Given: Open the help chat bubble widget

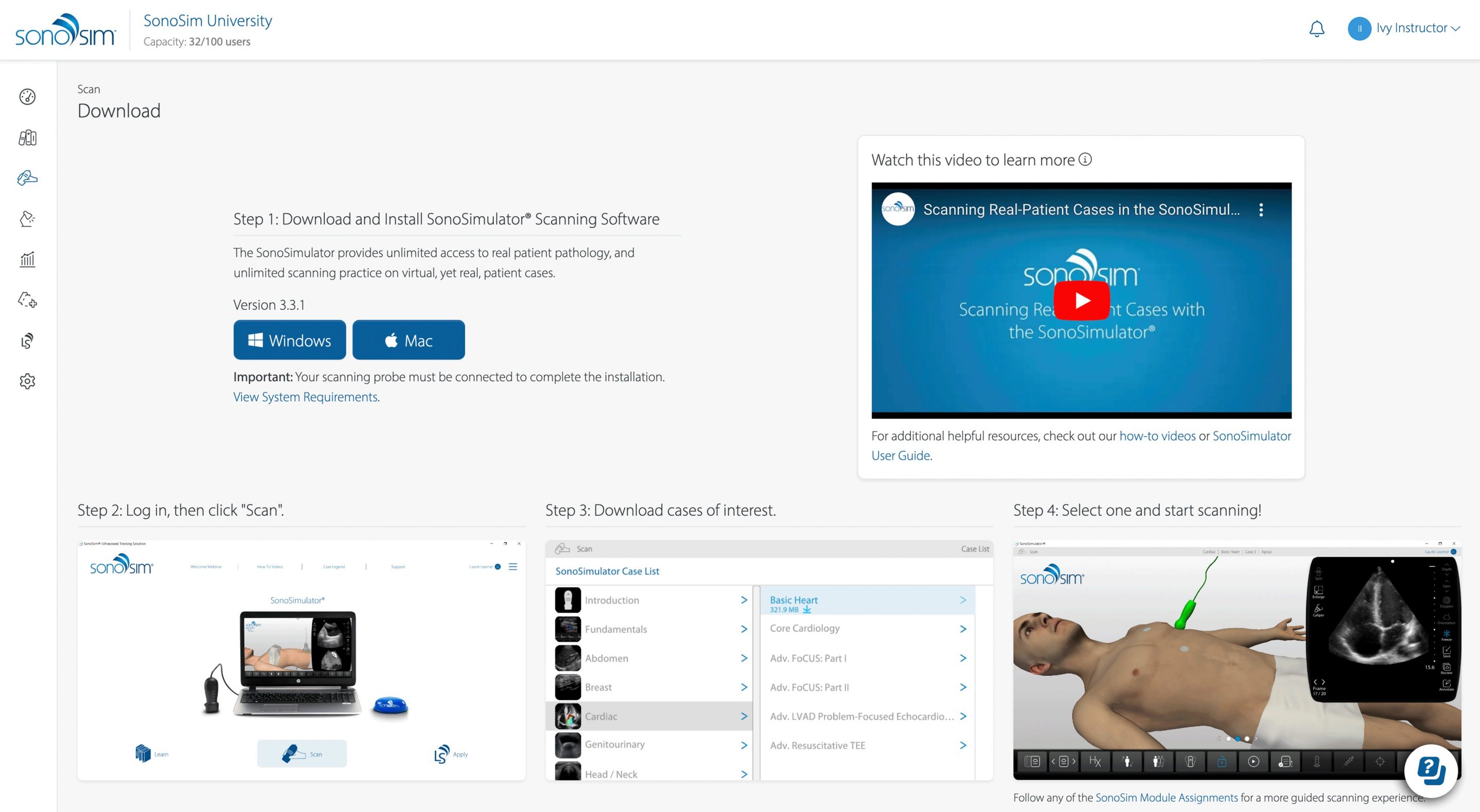Looking at the screenshot, I should [1431, 770].
